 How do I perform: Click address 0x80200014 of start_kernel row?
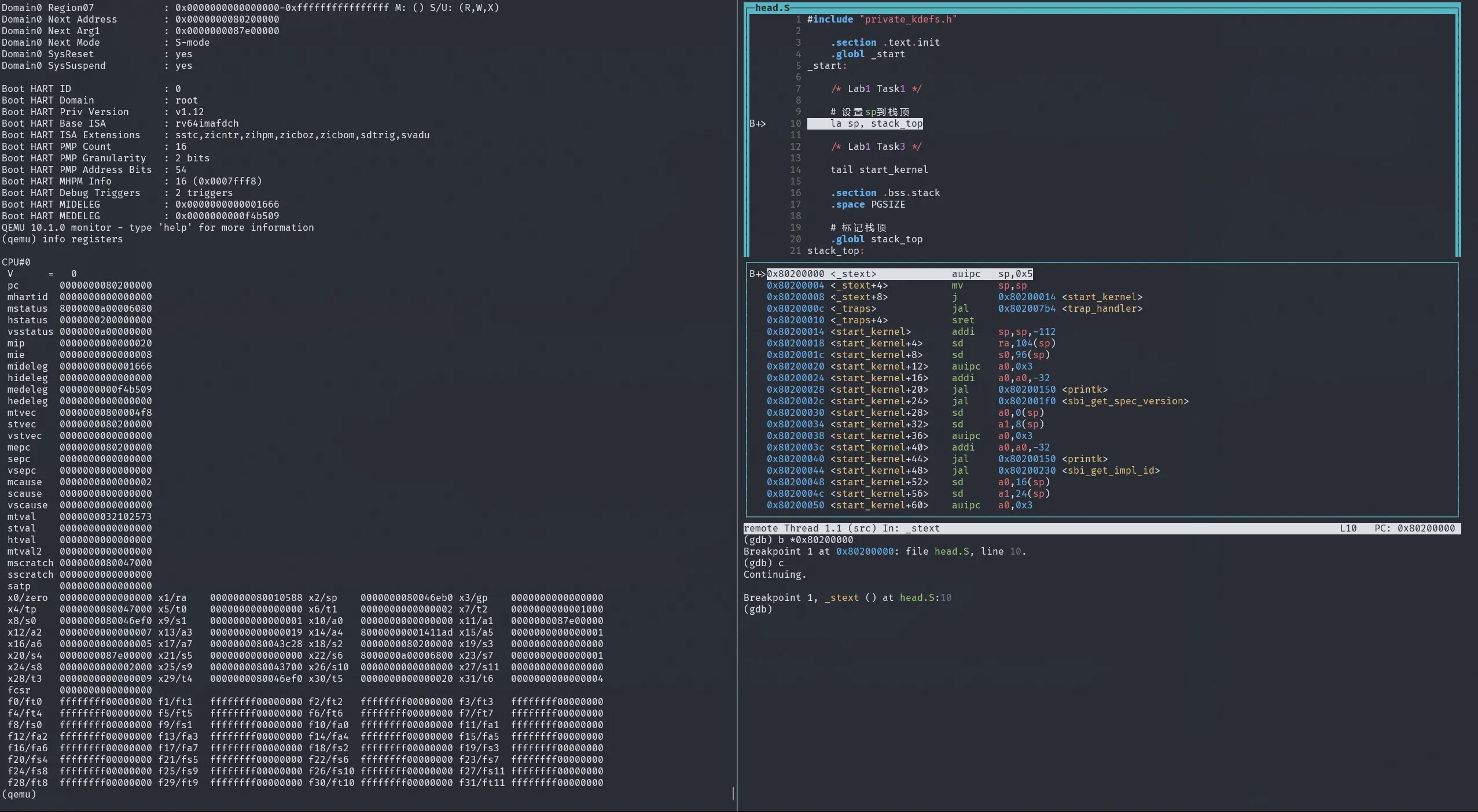click(795, 331)
